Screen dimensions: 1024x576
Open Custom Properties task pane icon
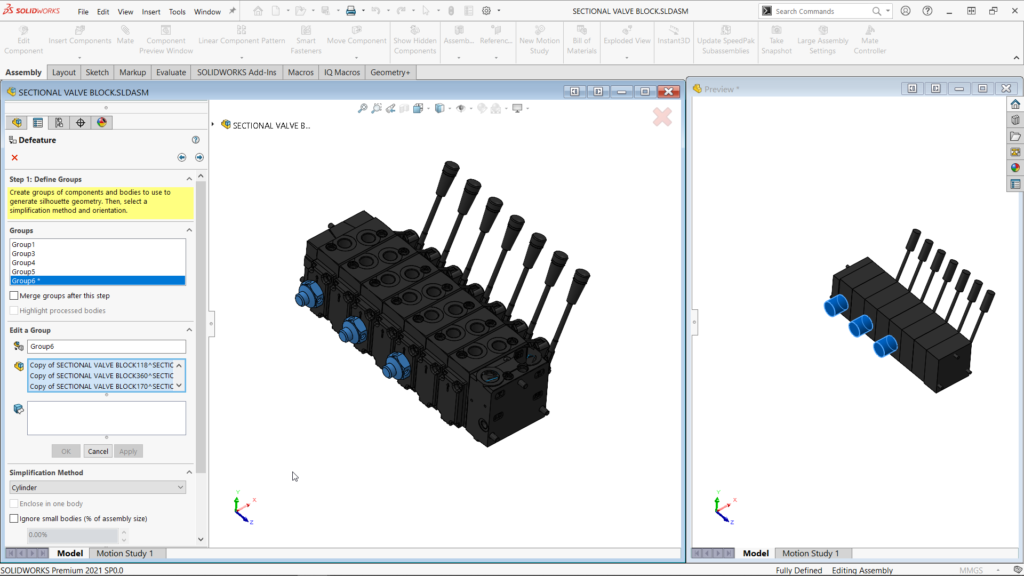pos(1015,184)
